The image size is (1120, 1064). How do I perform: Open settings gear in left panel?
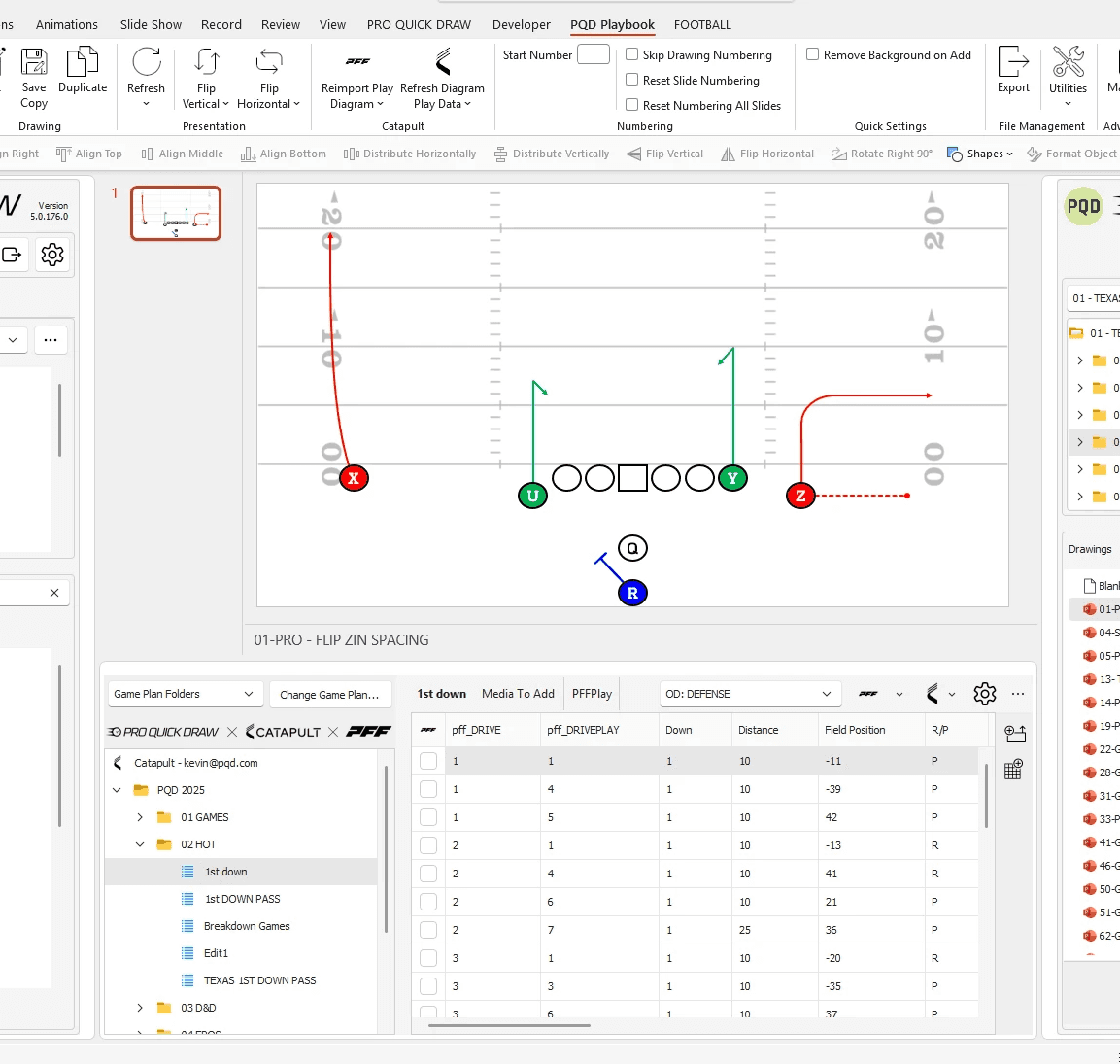point(52,255)
